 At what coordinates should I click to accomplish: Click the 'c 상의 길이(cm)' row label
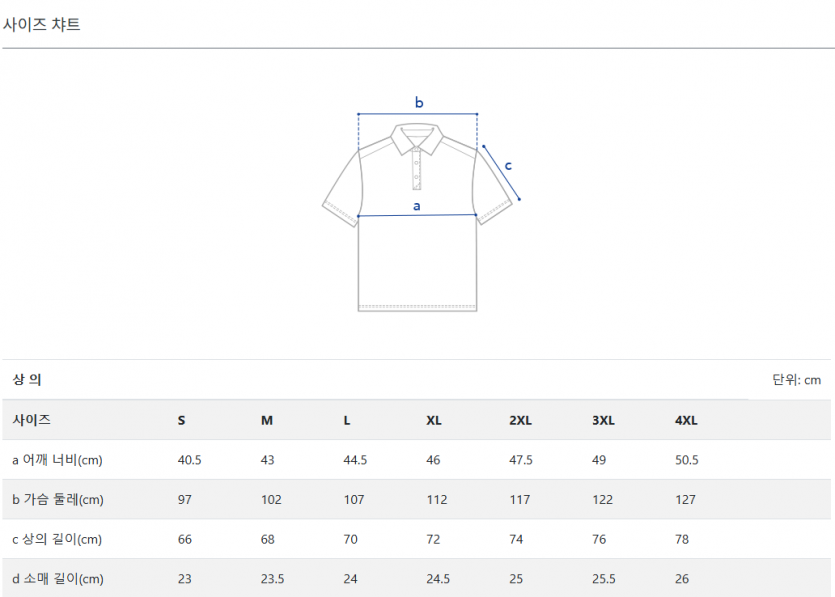point(57,539)
